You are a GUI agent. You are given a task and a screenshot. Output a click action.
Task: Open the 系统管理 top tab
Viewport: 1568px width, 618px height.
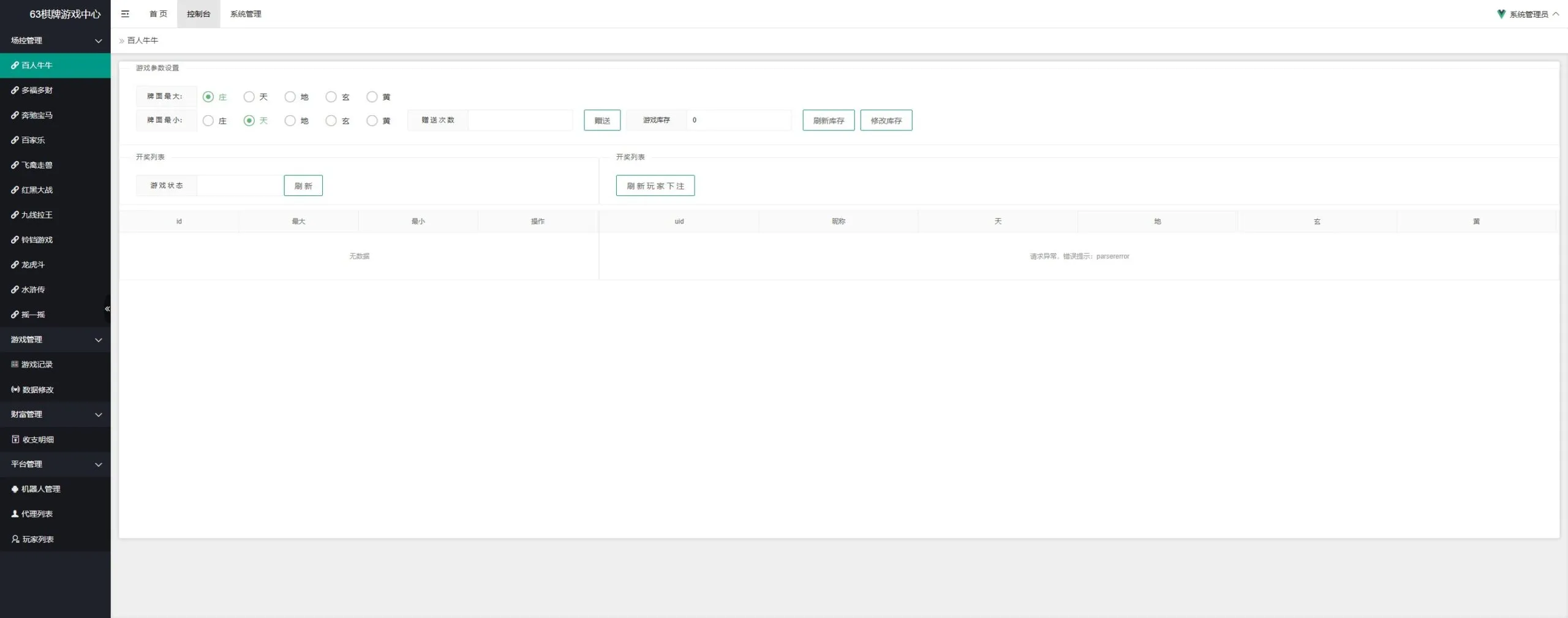(246, 14)
